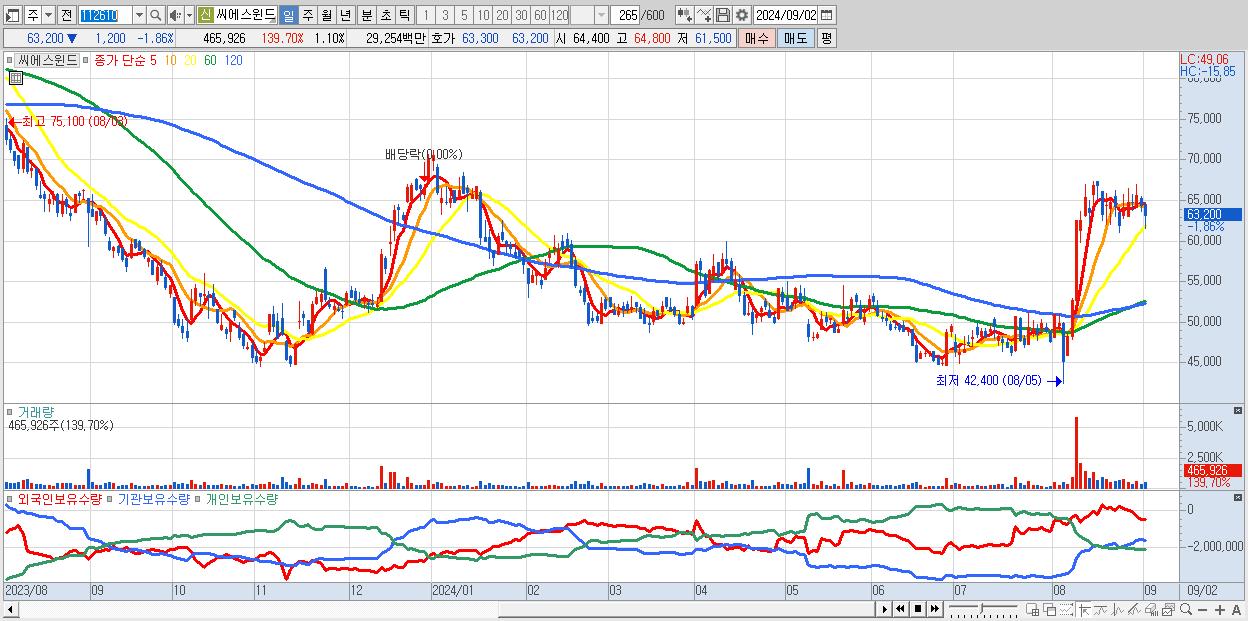
Task: Select second 초 chart period
Action: [x=385, y=15]
